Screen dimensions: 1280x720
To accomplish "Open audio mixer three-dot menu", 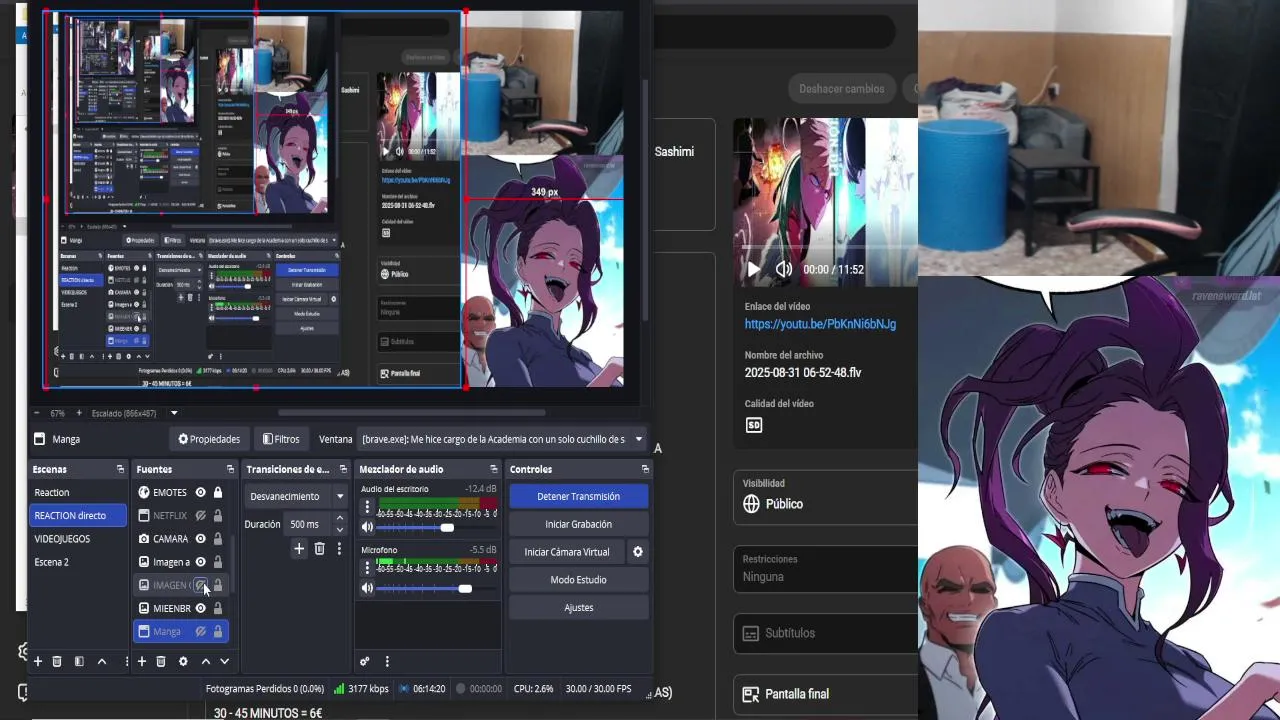I will click(387, 661).
